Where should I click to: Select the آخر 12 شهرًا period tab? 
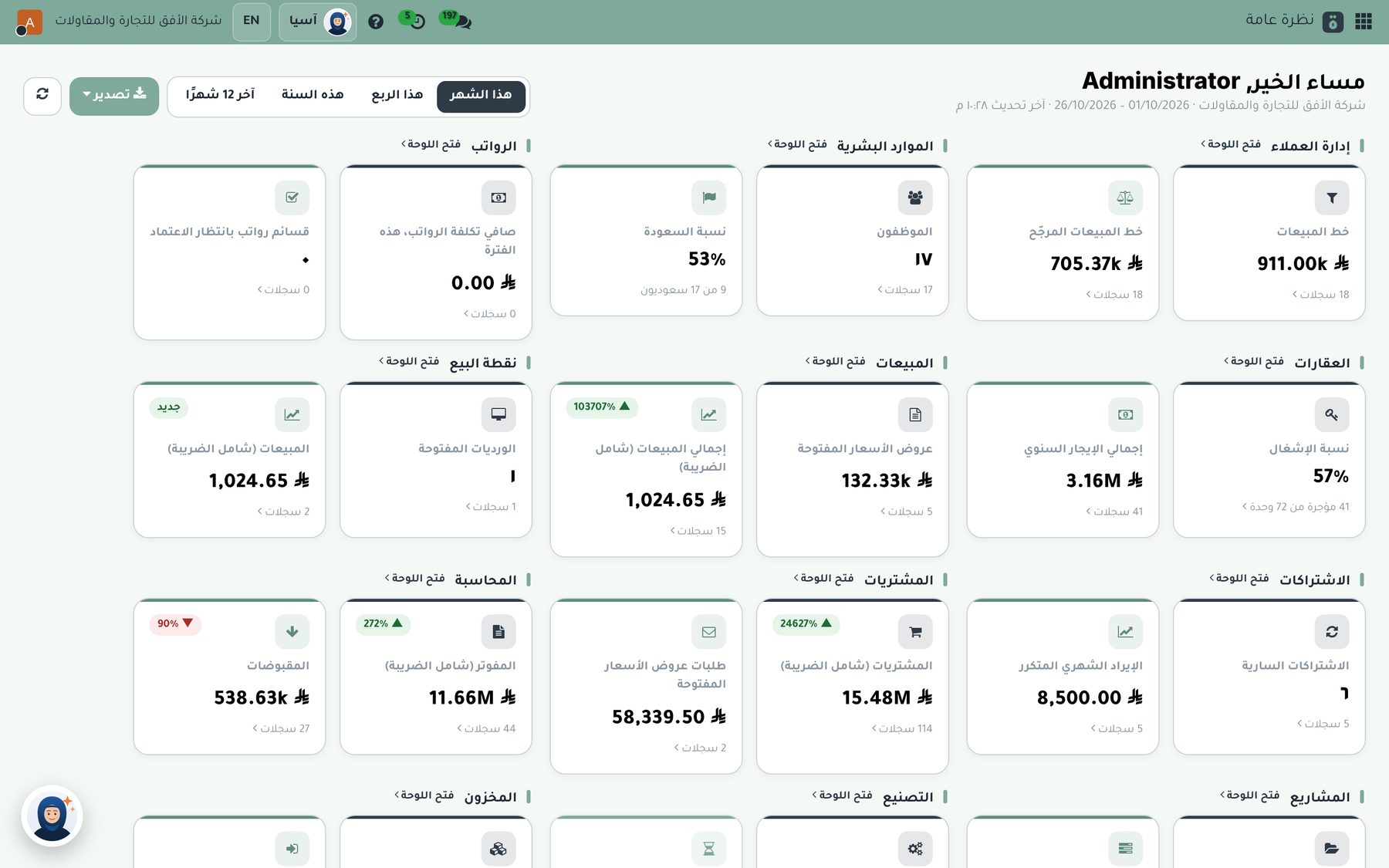(x=220, y=95)
